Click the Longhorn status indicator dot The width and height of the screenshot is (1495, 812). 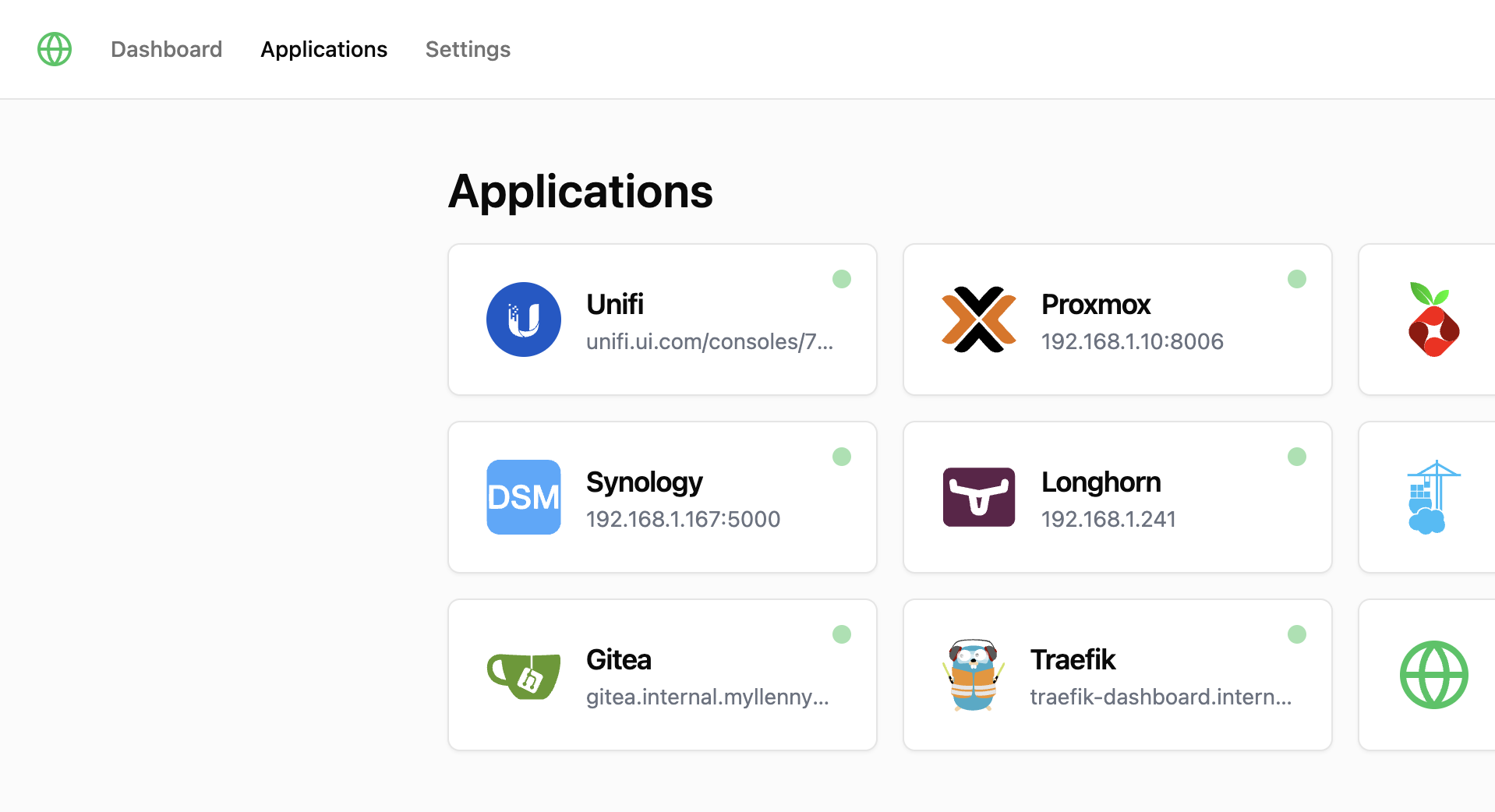coord(1296,457)
